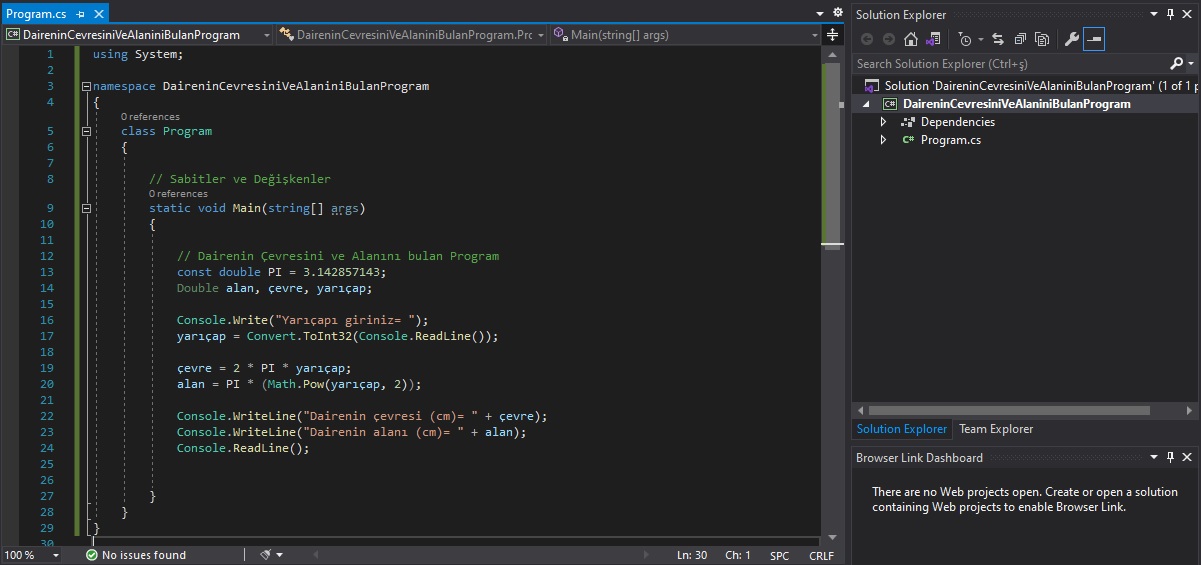Open Properties wrench icon in Solution Explorer

pyautogui.click(x=1071, y=39)
